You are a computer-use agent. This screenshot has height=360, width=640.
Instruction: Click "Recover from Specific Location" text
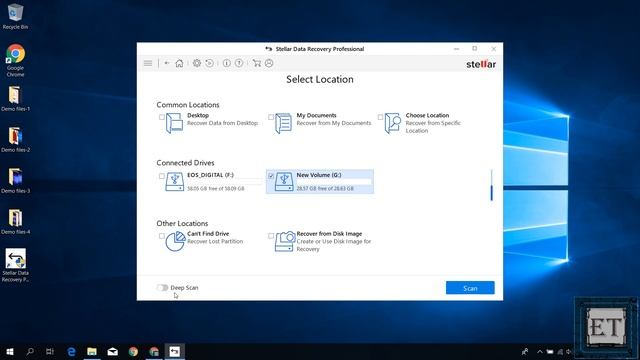[x=433, y=127]
